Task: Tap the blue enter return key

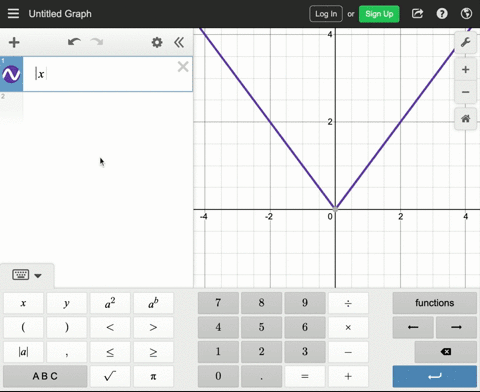Action: (435, 376)
